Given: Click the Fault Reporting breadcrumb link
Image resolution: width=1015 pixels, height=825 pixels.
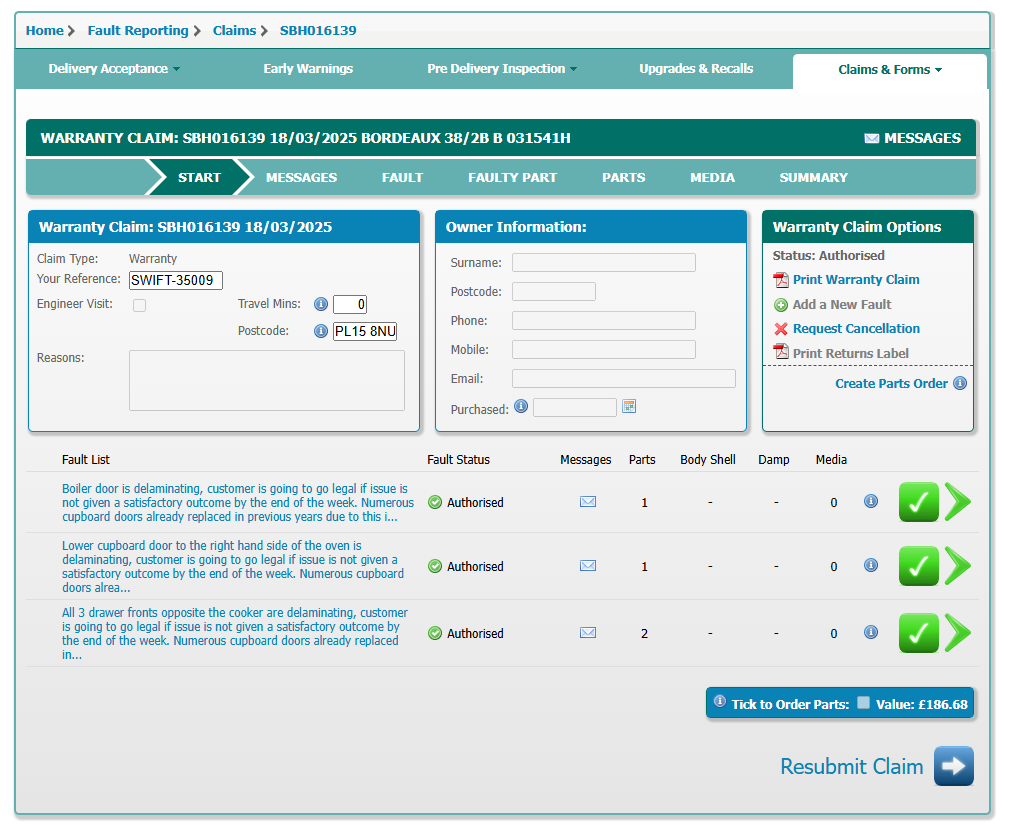Looking at the screenshot, I should click(138, 30).
